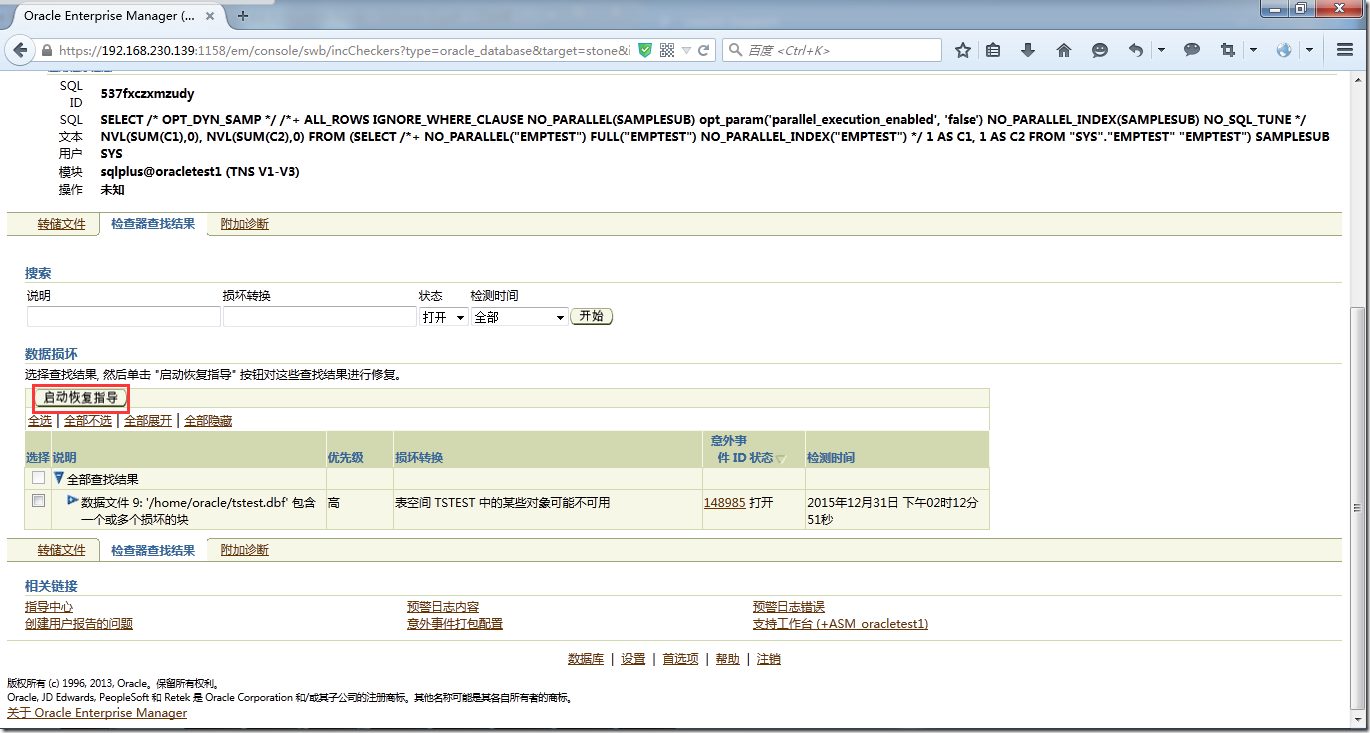Image resolution: width=1370 pixels, height=733 pixels.
Task: Click the globe toolbar icon
Action: point(1285,50)
